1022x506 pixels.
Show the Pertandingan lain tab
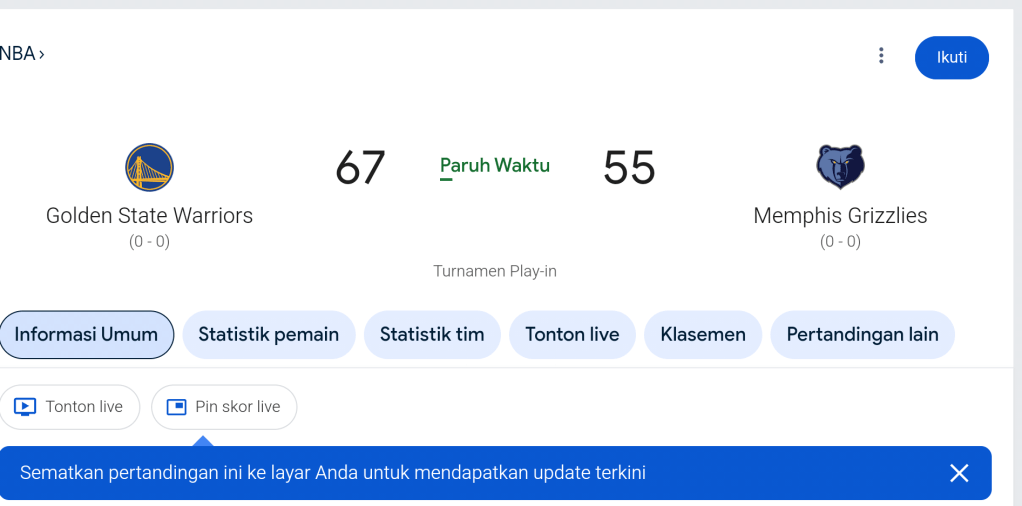tap(862, 335)
